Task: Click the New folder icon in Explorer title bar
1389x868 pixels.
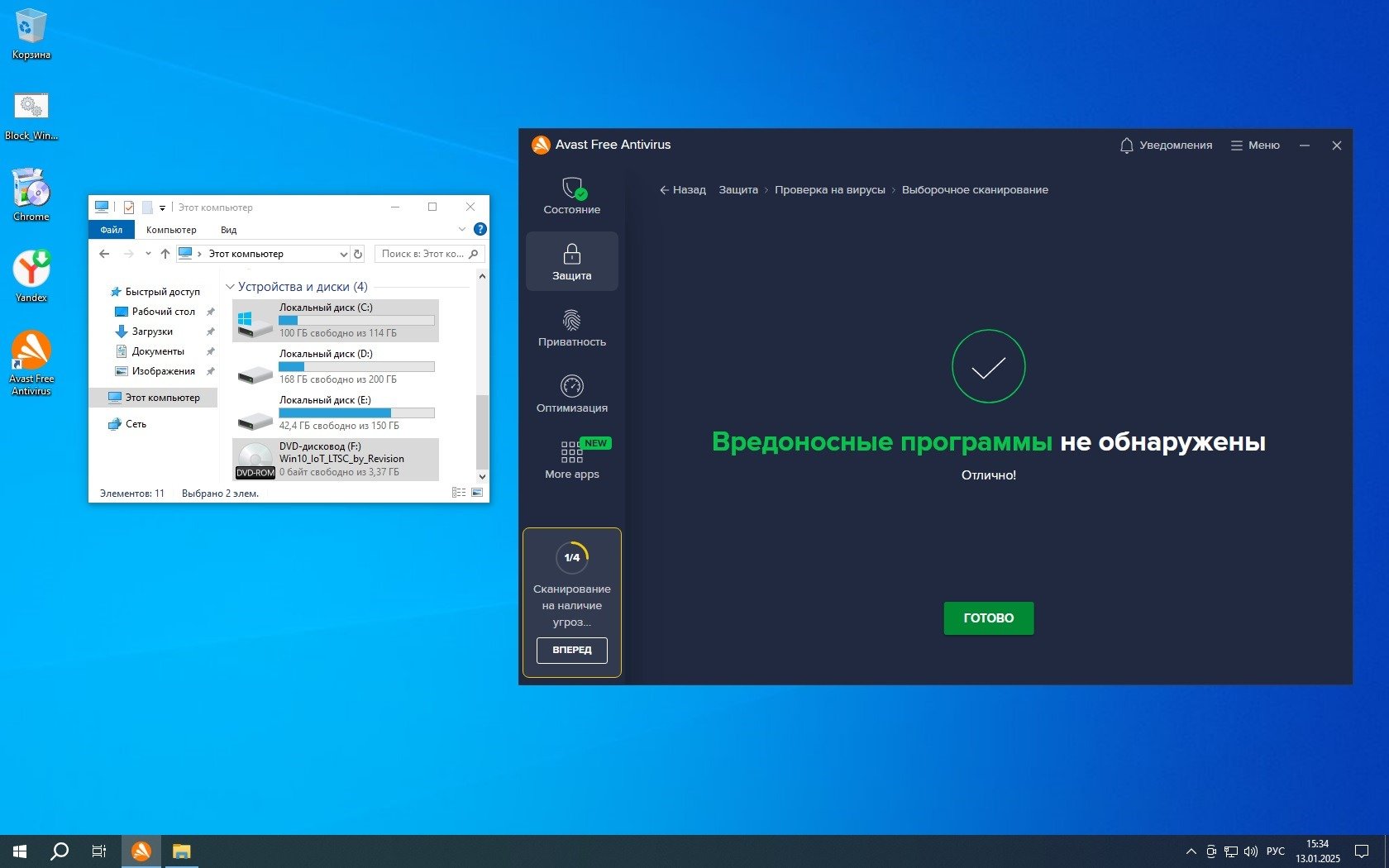Action: tap(147, 207)
